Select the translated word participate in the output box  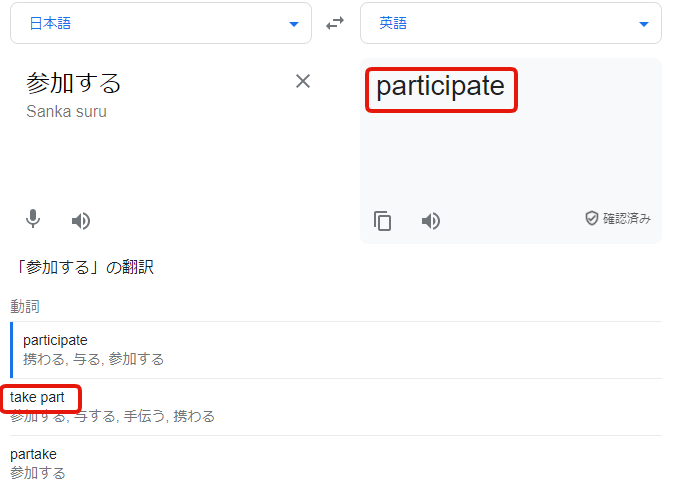coord(440,86)
